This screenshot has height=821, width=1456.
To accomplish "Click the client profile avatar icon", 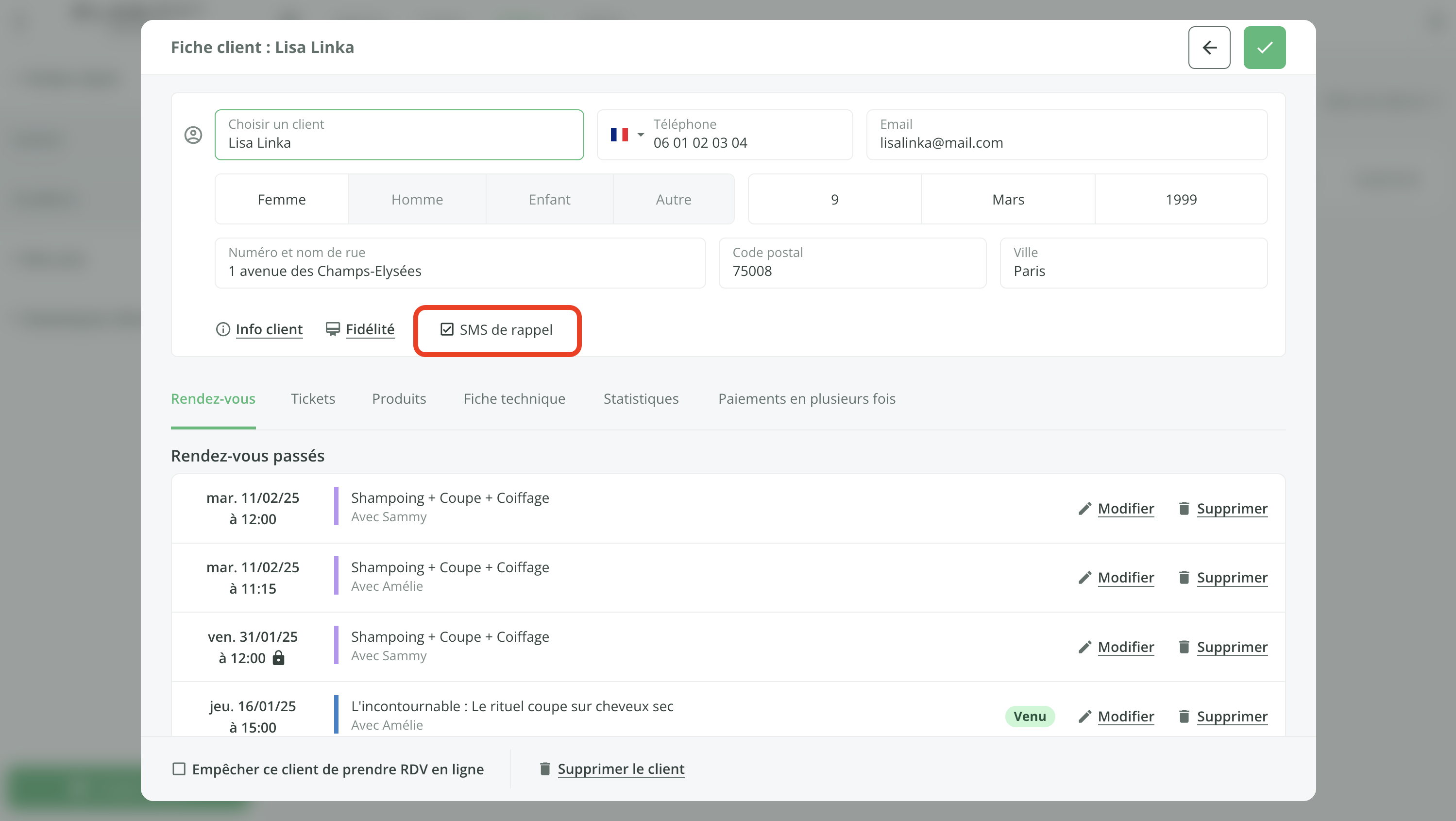I will (193, 135).
